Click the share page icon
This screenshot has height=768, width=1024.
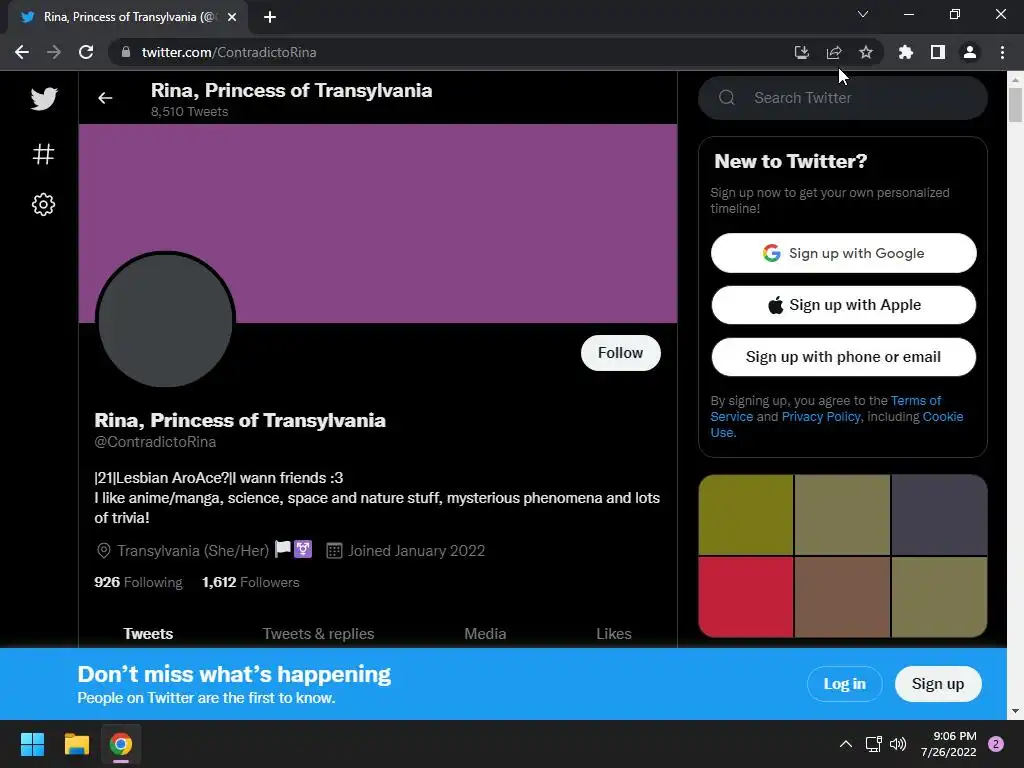[x=834, y=52]
